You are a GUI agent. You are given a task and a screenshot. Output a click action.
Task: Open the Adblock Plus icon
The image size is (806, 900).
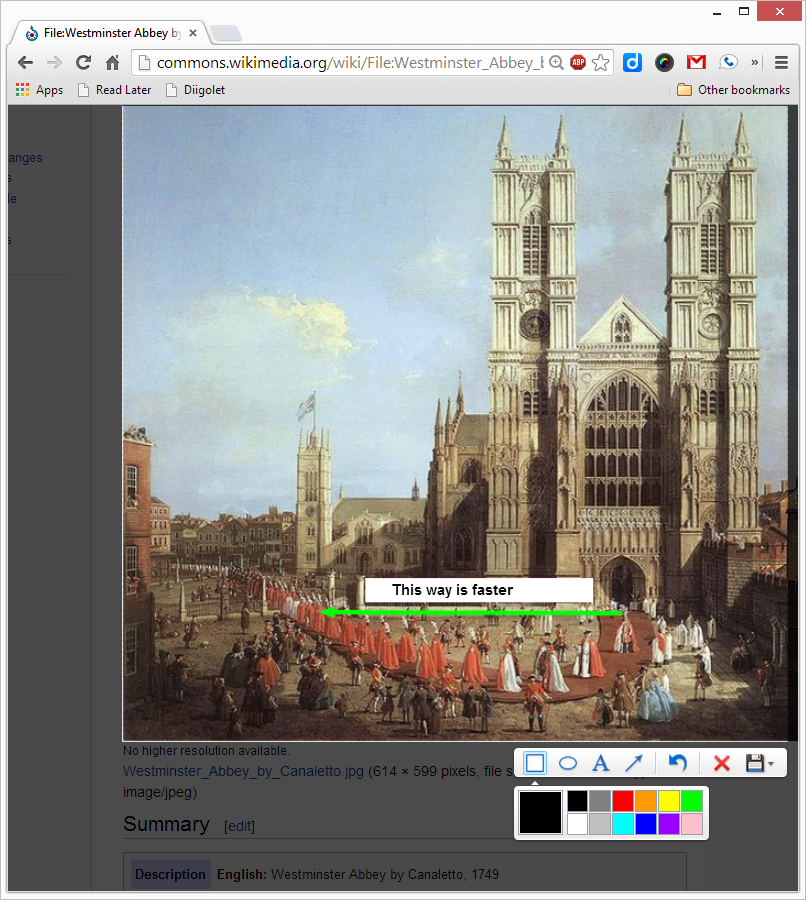(578, 62)
